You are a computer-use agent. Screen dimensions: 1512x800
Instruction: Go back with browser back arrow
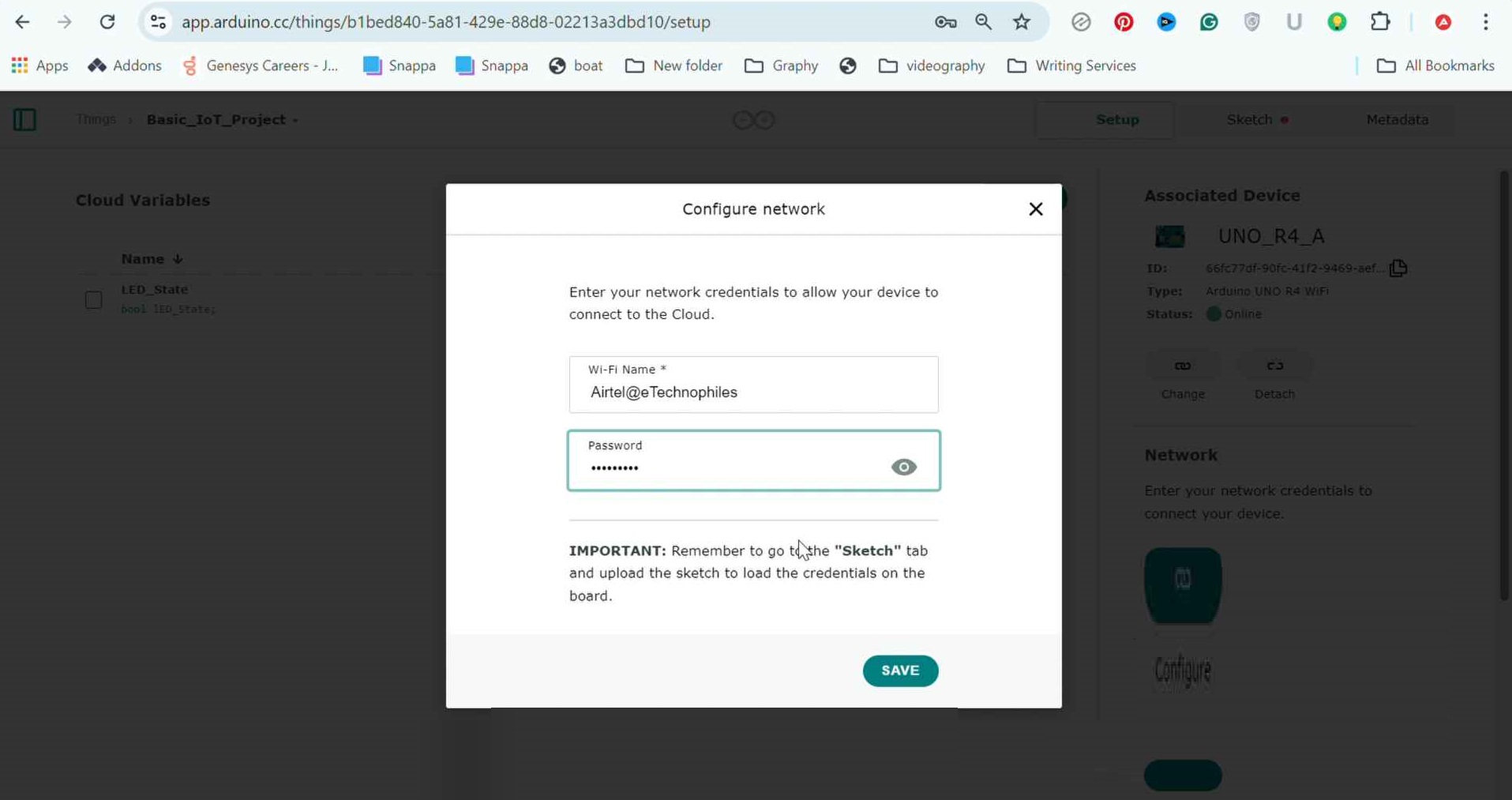click(22, 22)
